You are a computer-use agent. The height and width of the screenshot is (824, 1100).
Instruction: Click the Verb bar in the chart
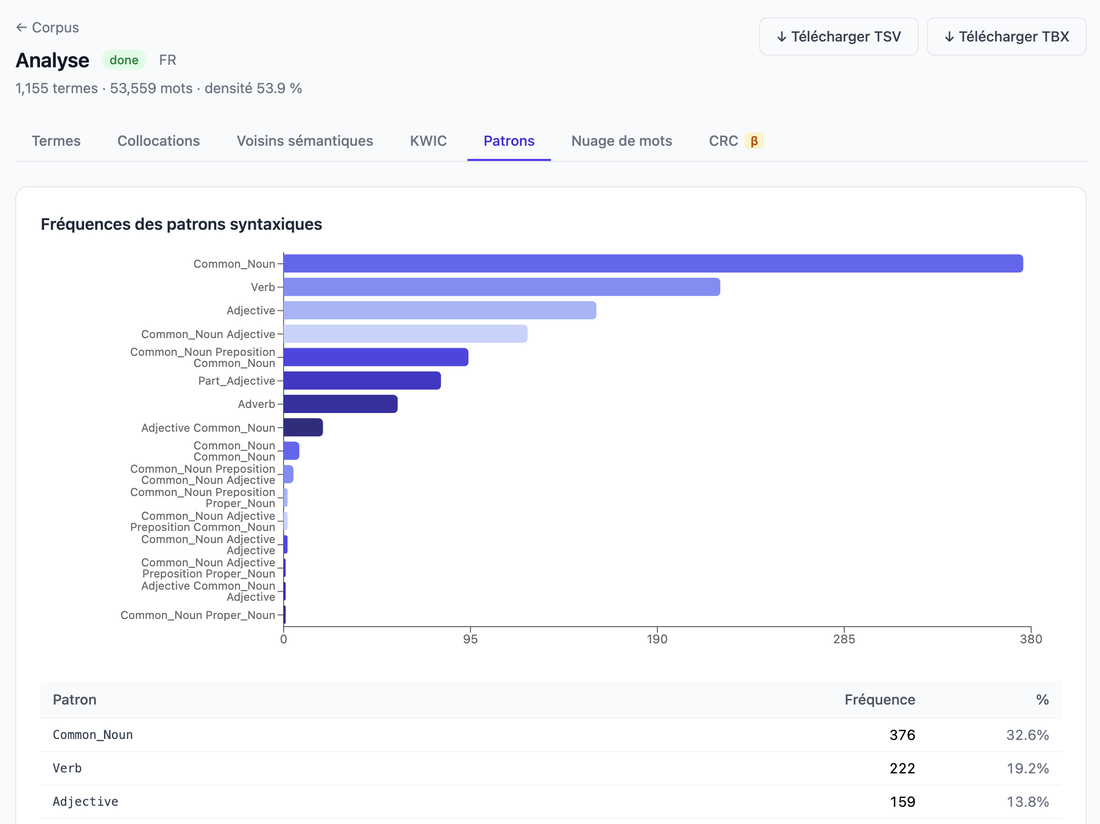pos(502,287)
